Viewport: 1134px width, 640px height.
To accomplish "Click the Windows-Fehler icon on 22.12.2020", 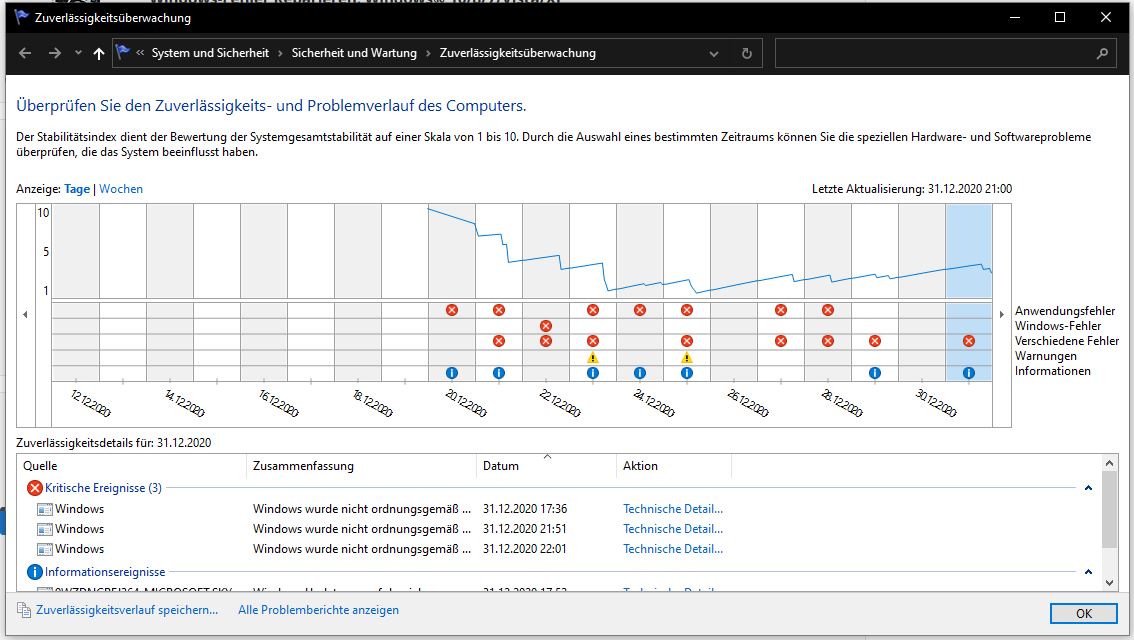I will [546, 326].
